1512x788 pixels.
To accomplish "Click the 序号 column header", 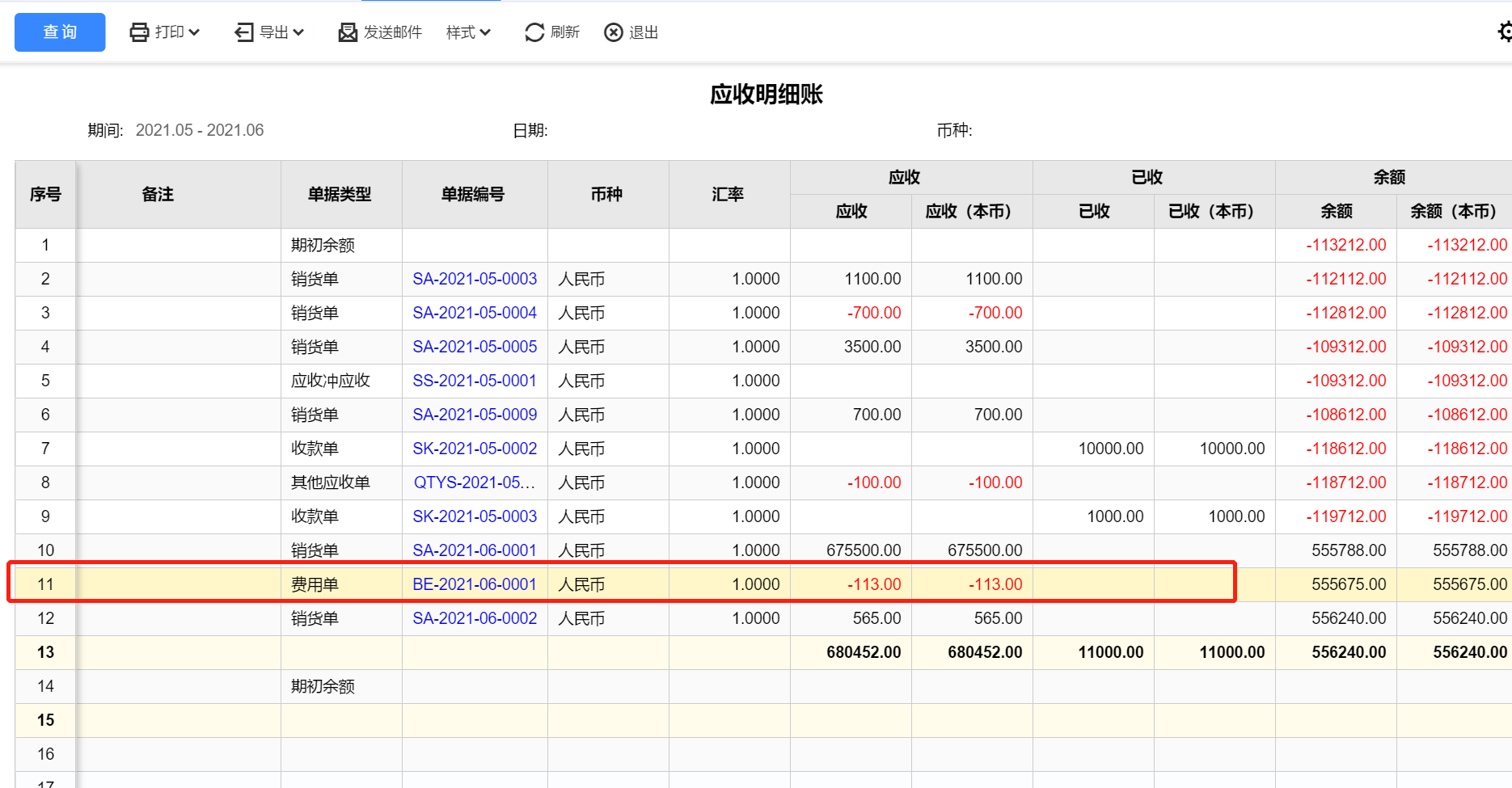I will tap(45, 194).
